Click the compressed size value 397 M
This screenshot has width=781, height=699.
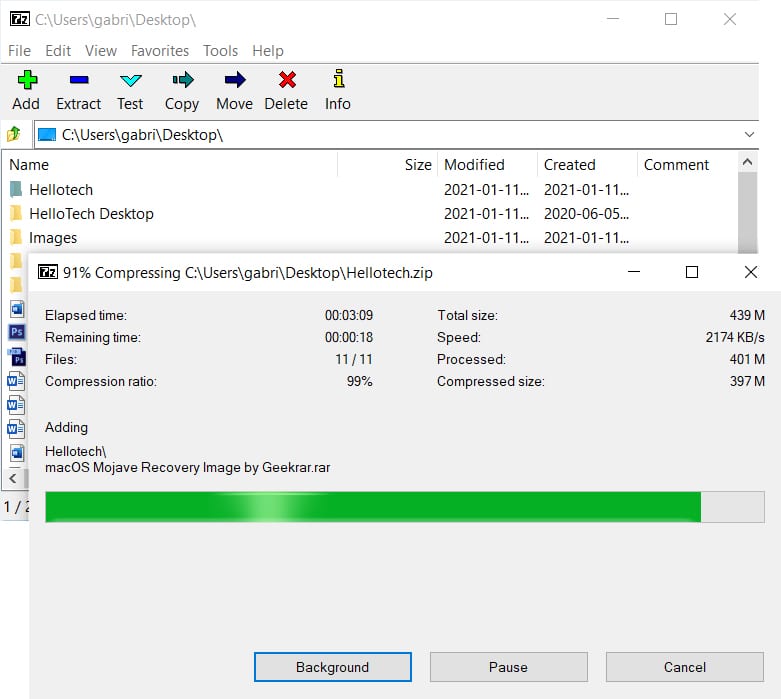click(747, 381)
